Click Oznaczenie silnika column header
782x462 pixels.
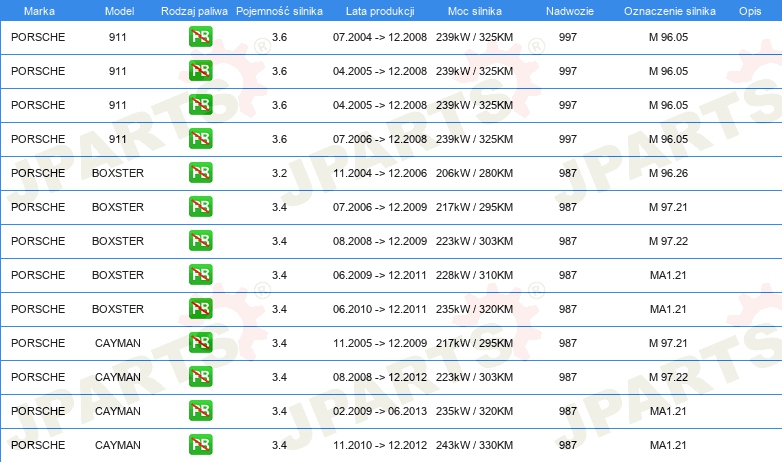pyautogui.click(x=670, y=11)
